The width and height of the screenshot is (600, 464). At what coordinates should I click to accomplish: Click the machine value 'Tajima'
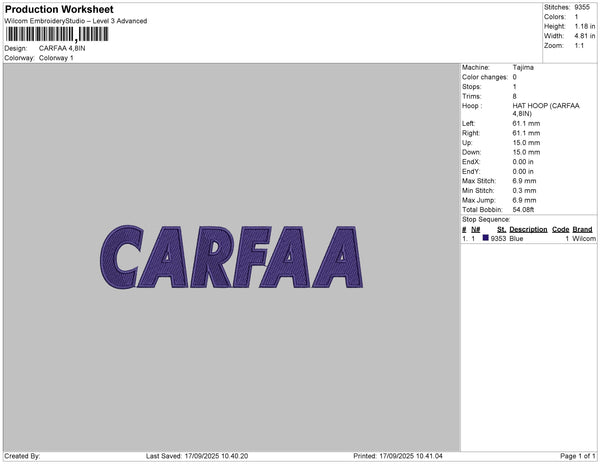[x=523, y=67]
